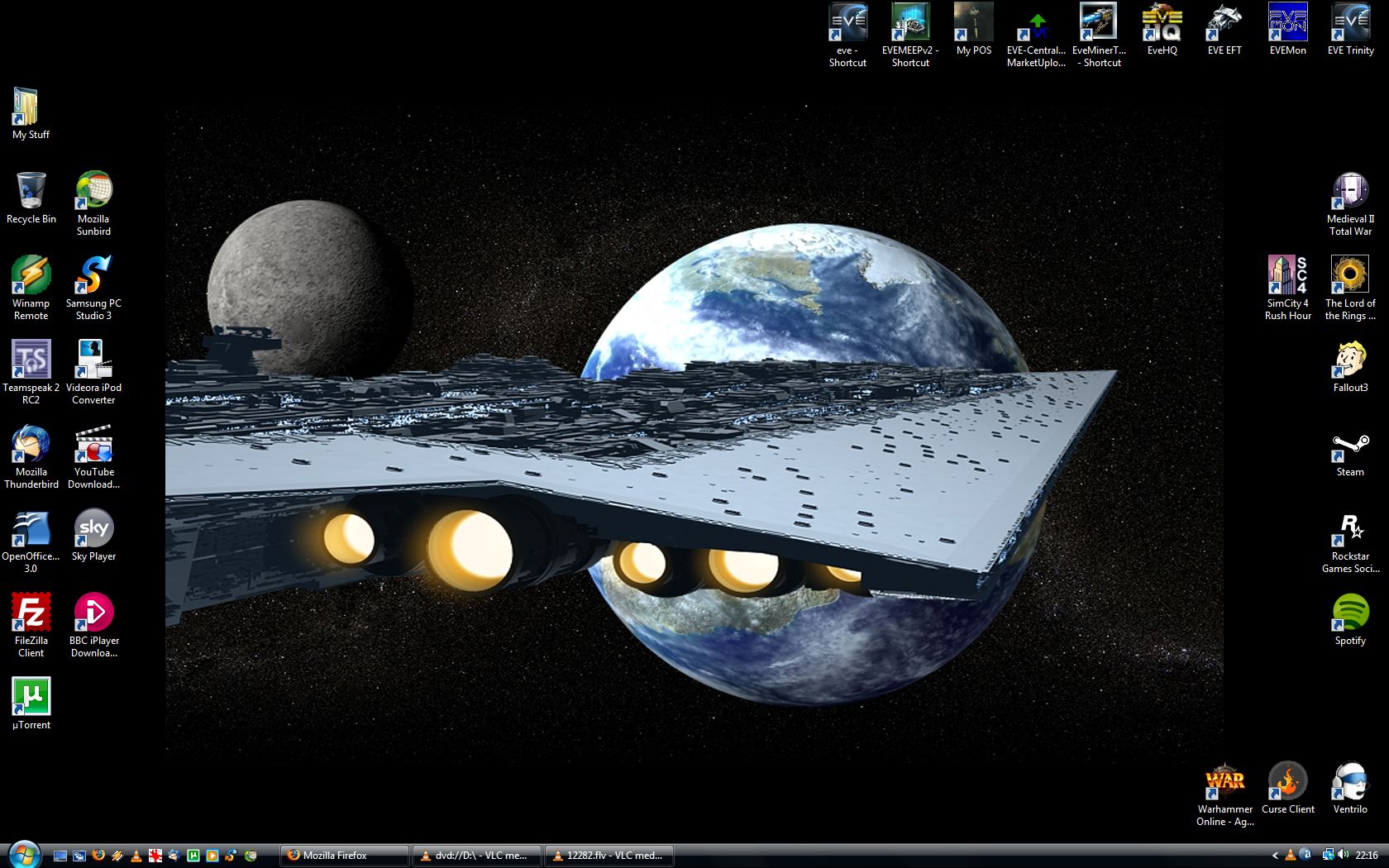The image size is (1389, 868).
Task: Switch to the Mozilla Firefox taskbar window
Action: pos(345,856)
